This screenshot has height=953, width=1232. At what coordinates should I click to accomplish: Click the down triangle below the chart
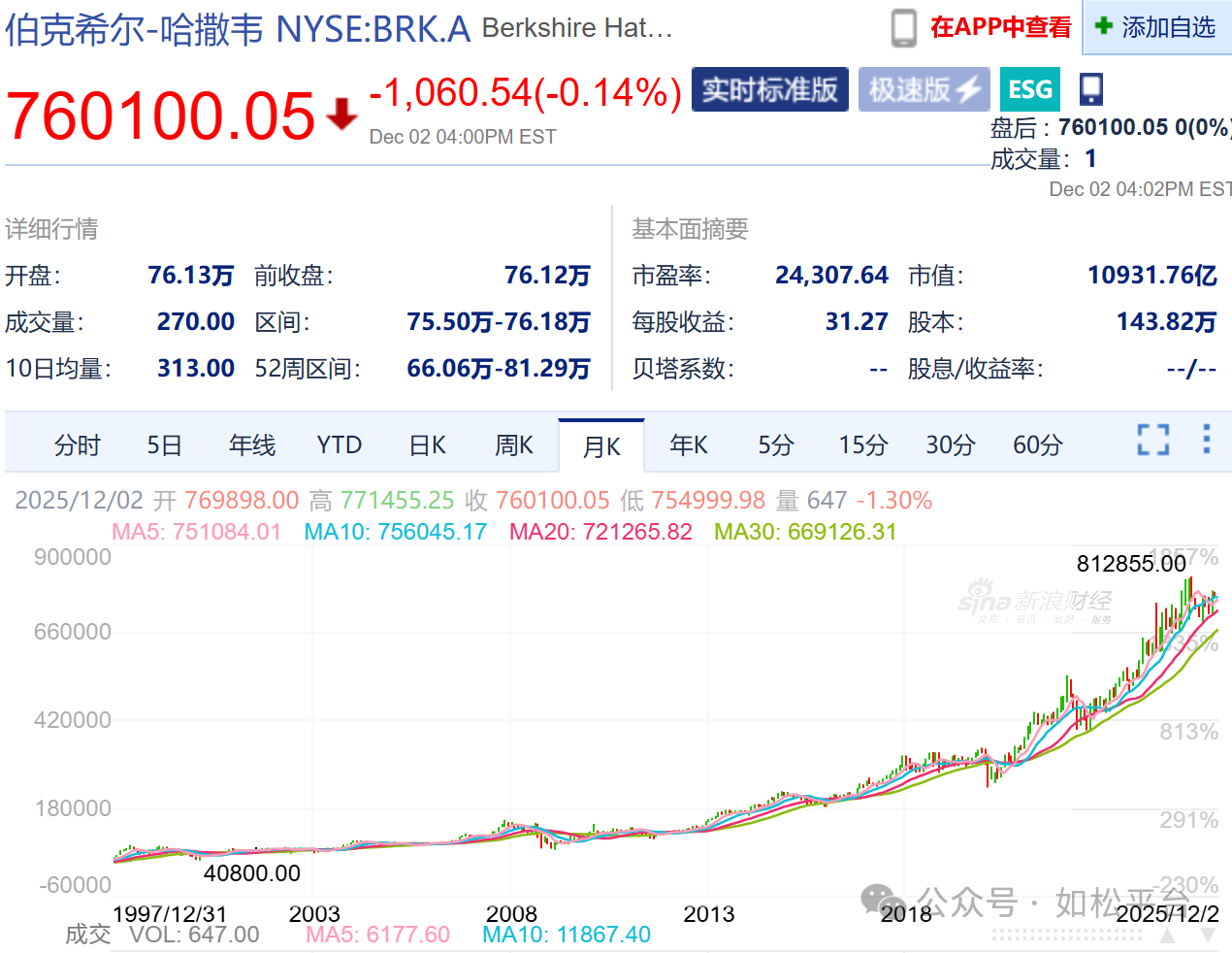[x=1208, y=936]
